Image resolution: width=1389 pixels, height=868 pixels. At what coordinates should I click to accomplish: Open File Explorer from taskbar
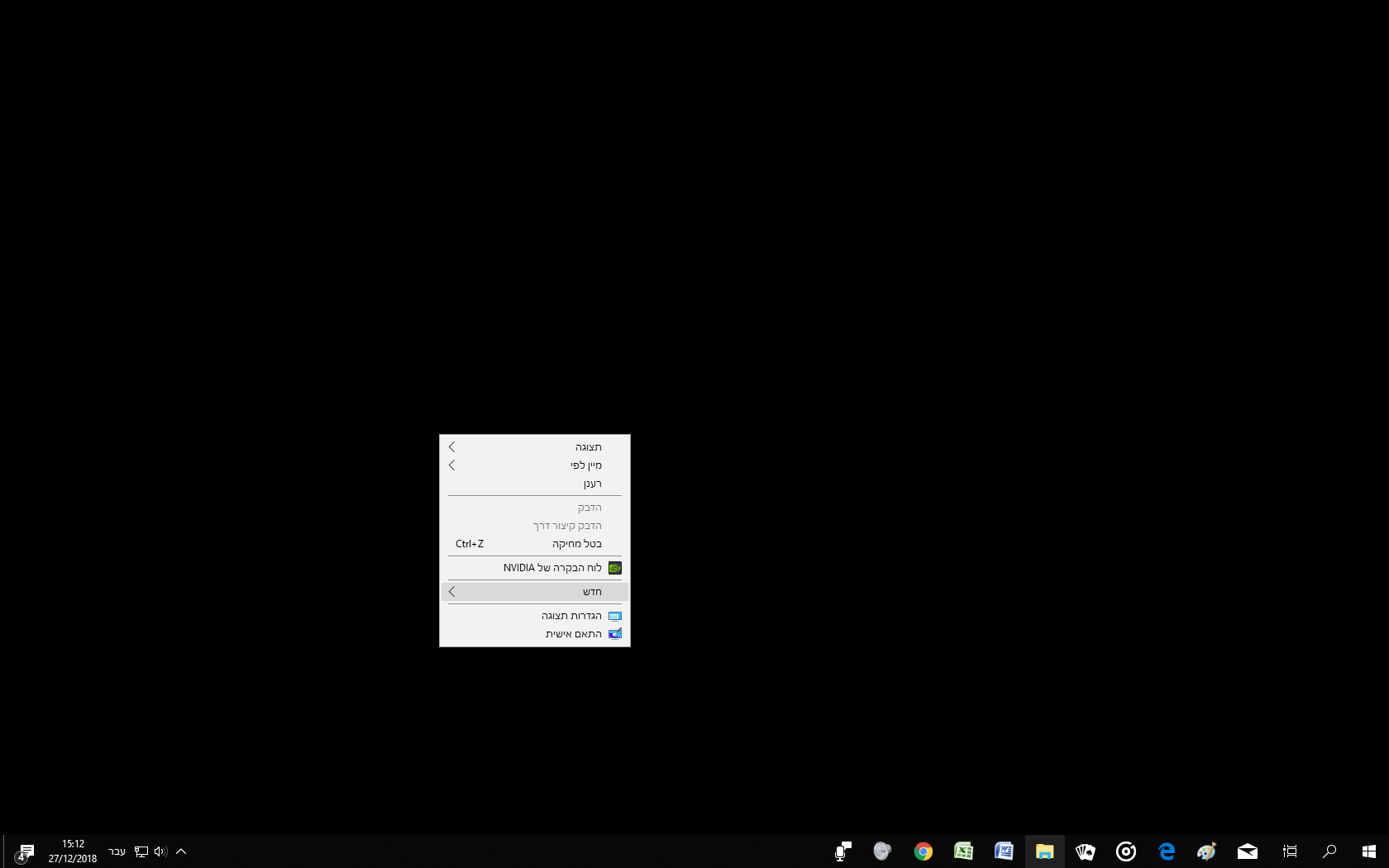1045,851
